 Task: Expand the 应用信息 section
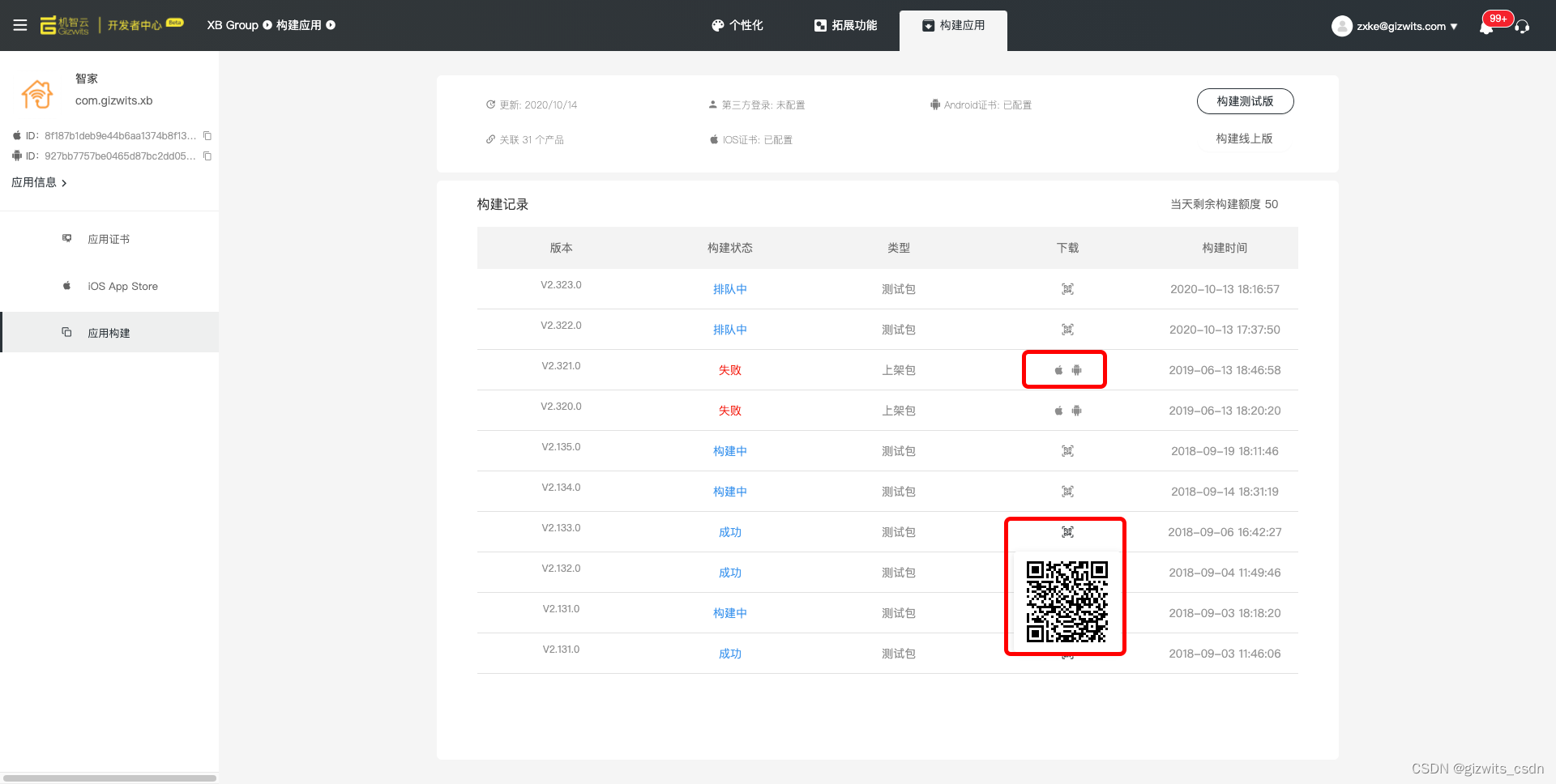click(x=39, y=182)
